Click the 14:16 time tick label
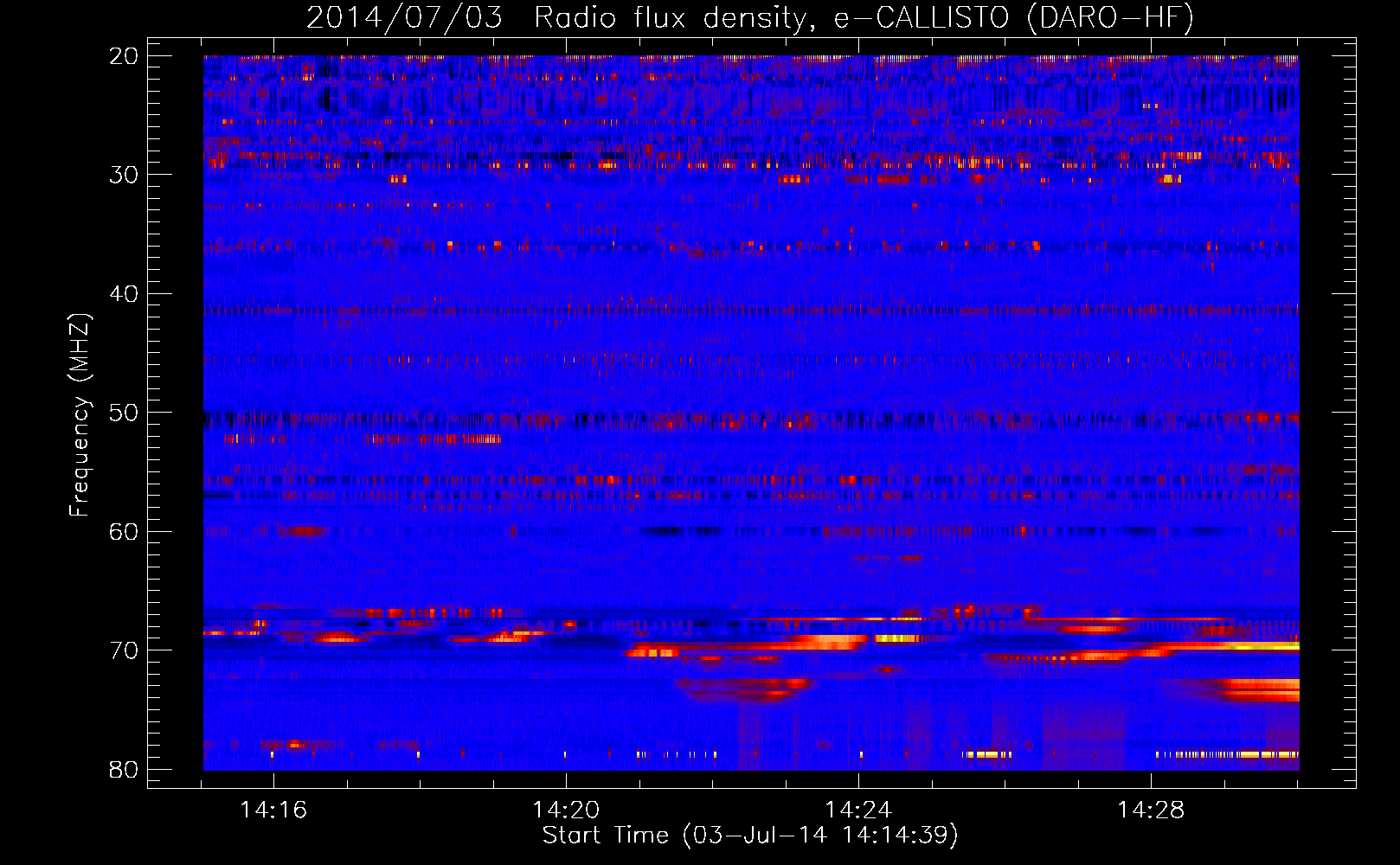1400x865 pixels. [273, 811]
